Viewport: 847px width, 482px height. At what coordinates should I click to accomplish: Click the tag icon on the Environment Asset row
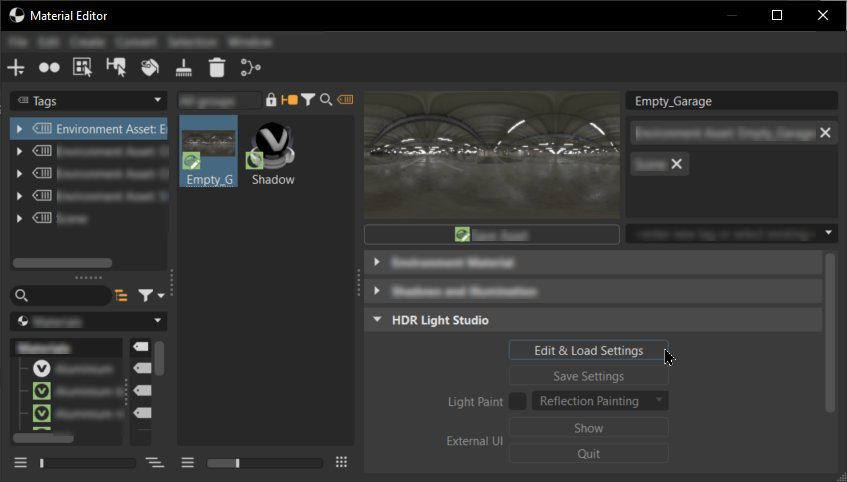(42, 129)
